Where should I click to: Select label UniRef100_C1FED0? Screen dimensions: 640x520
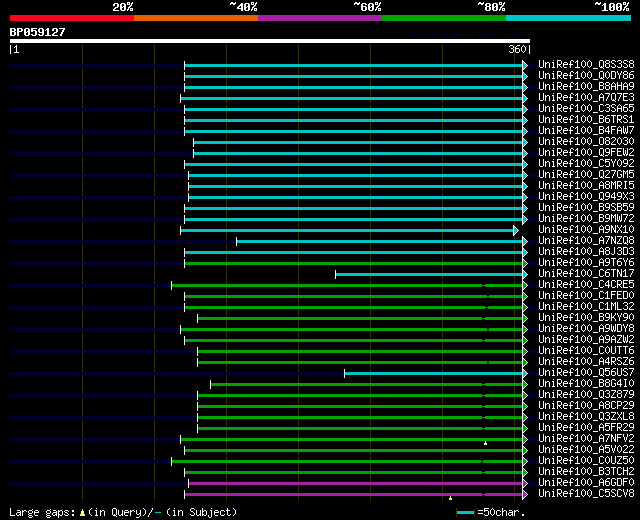coord(586,296)
